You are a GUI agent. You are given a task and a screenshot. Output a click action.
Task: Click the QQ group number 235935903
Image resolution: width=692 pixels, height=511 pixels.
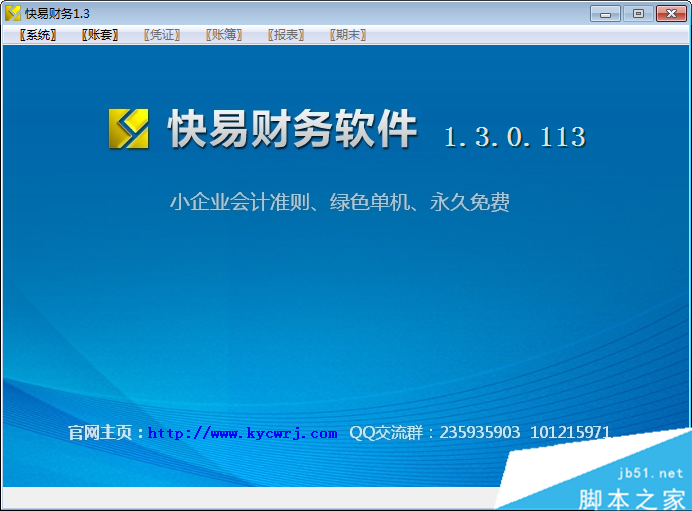point(480,432)
